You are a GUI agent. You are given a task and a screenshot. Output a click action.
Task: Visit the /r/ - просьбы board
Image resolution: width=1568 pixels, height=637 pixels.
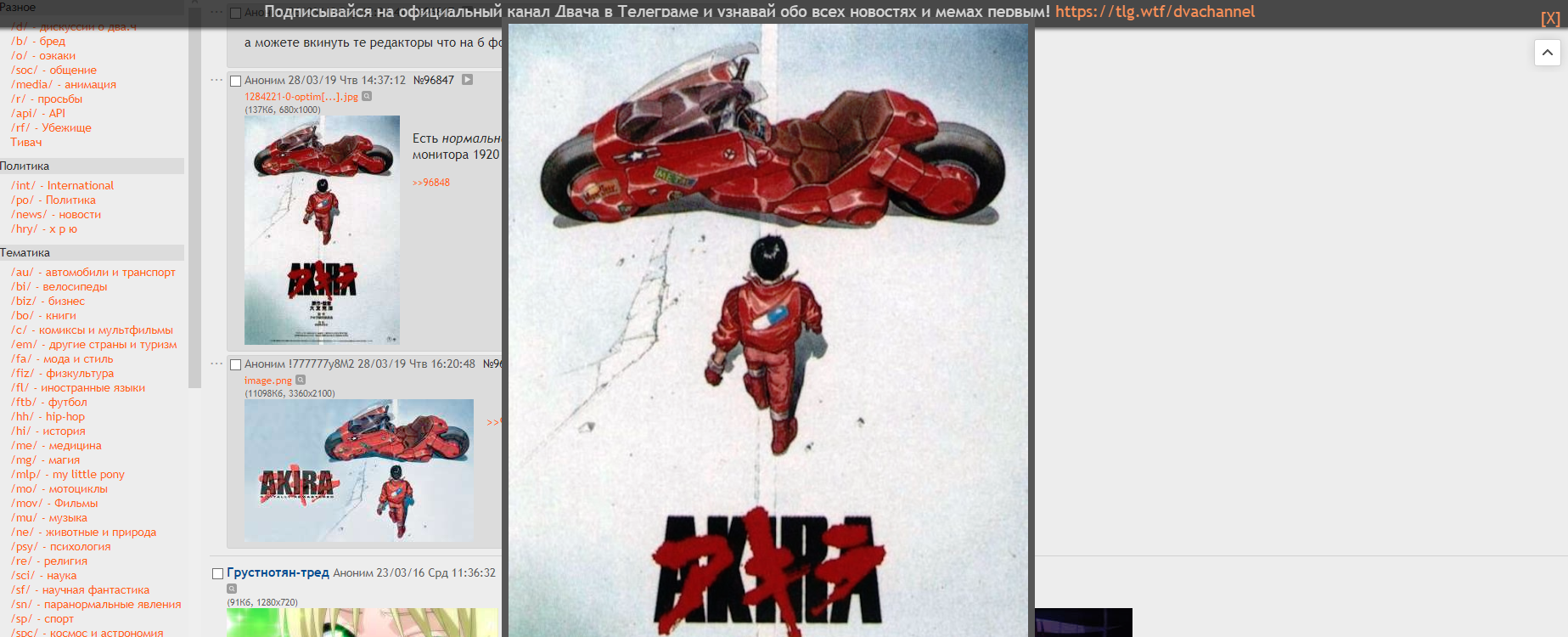[47, 99]
